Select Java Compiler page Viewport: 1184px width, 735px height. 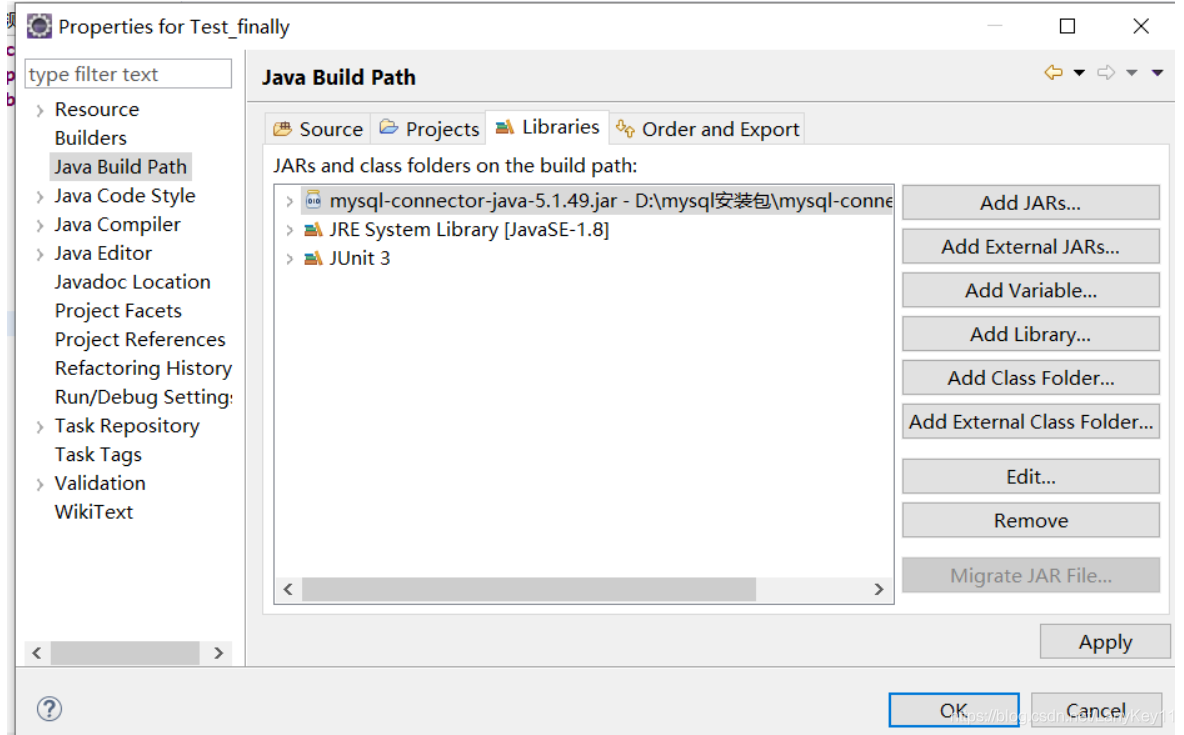117,224
